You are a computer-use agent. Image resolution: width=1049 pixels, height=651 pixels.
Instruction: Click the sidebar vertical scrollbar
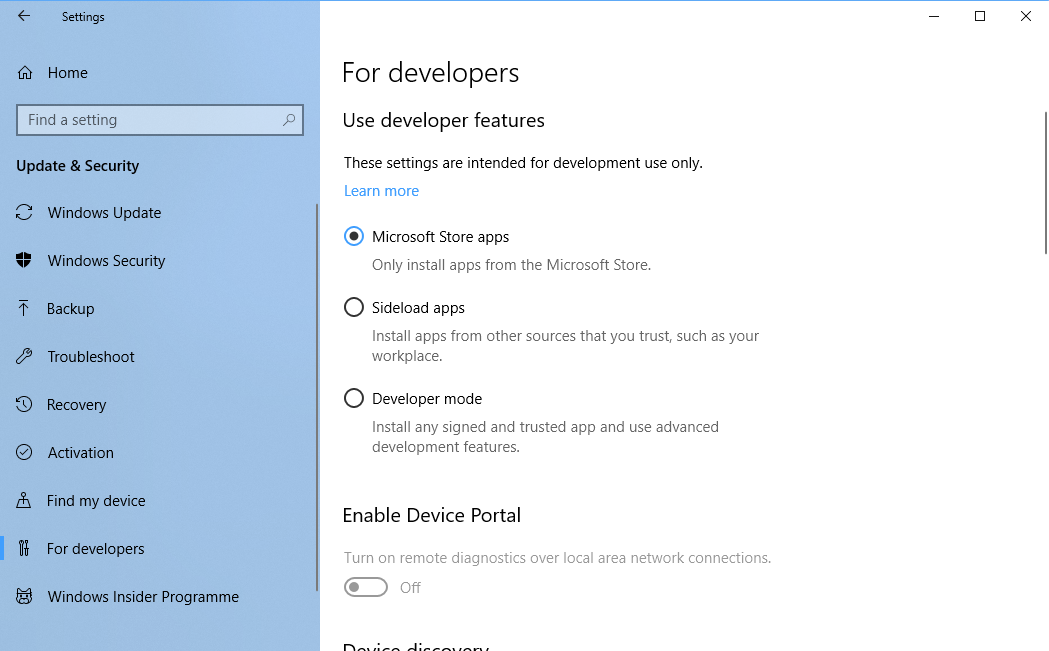point(317,397)
